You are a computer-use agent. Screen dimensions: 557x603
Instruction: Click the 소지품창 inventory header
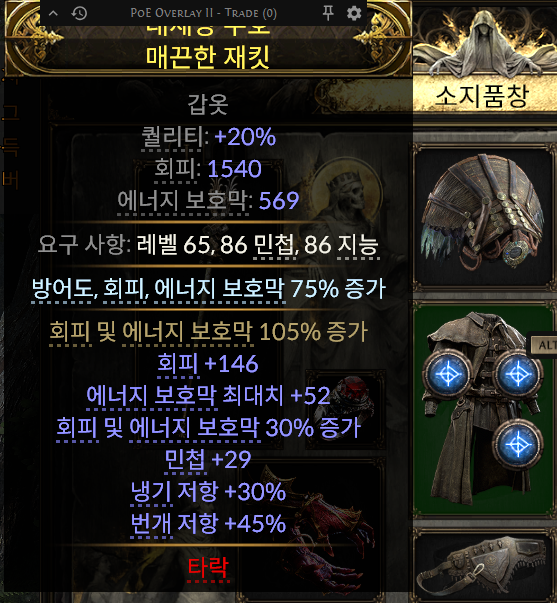click(x=482, y=96)
